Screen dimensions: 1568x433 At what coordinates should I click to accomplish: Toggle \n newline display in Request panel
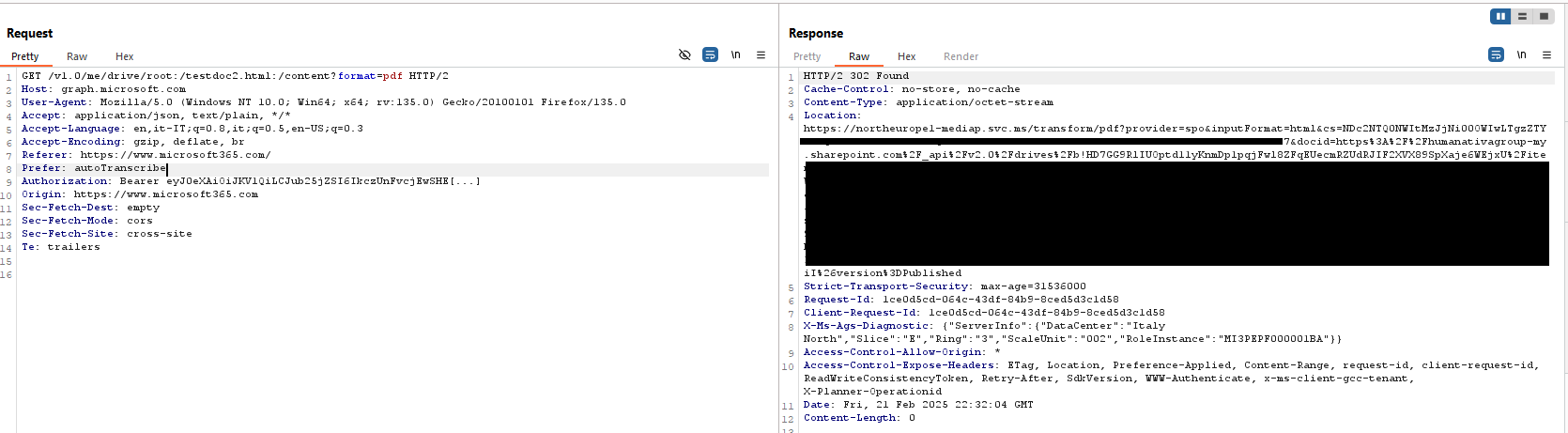click(x=736, y=55)
